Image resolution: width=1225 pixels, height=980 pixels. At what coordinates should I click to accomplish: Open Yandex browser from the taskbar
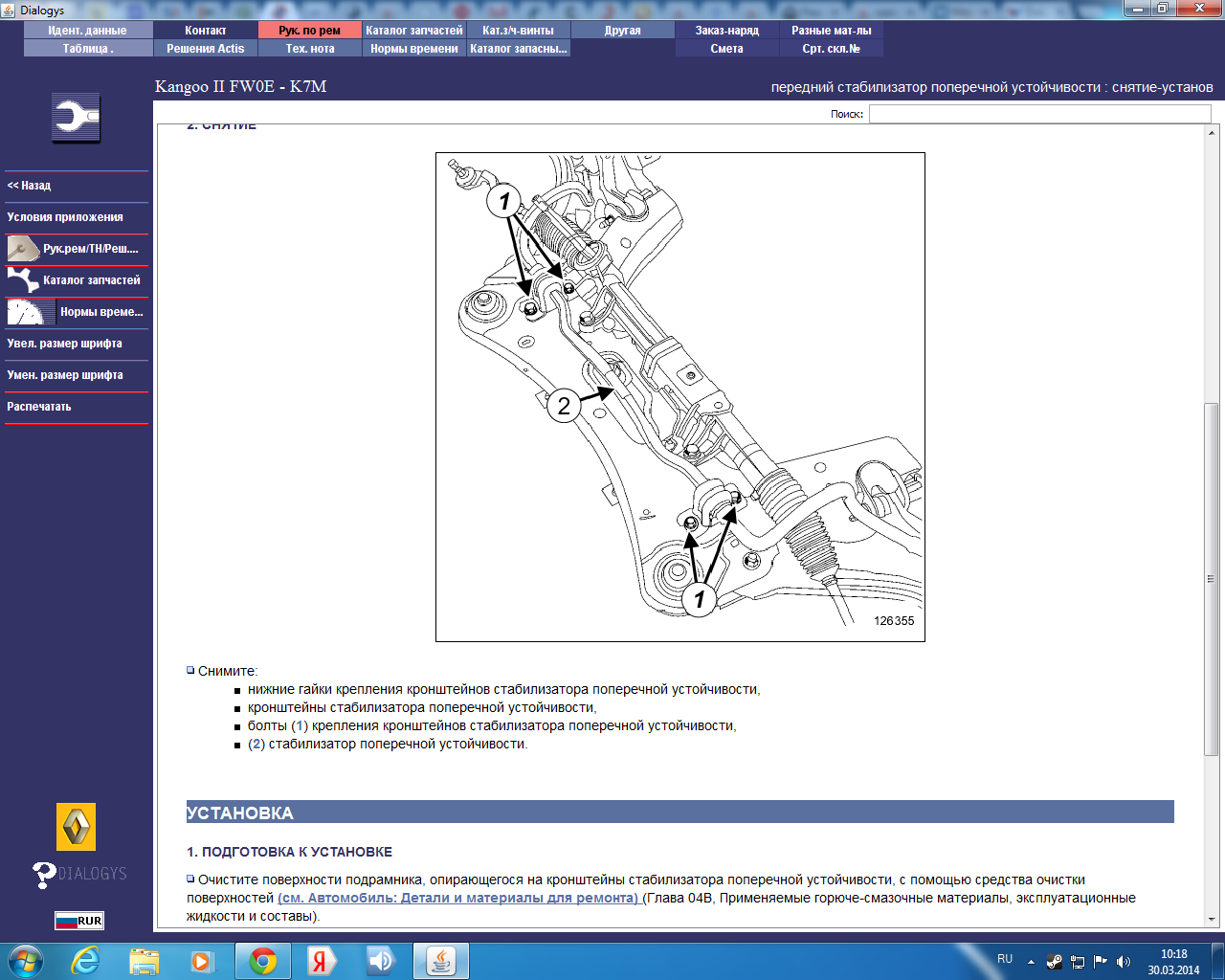tap(323, 961)
